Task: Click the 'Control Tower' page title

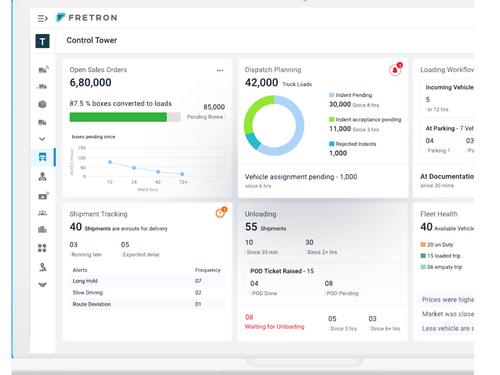Action: (x=92, y=40)
